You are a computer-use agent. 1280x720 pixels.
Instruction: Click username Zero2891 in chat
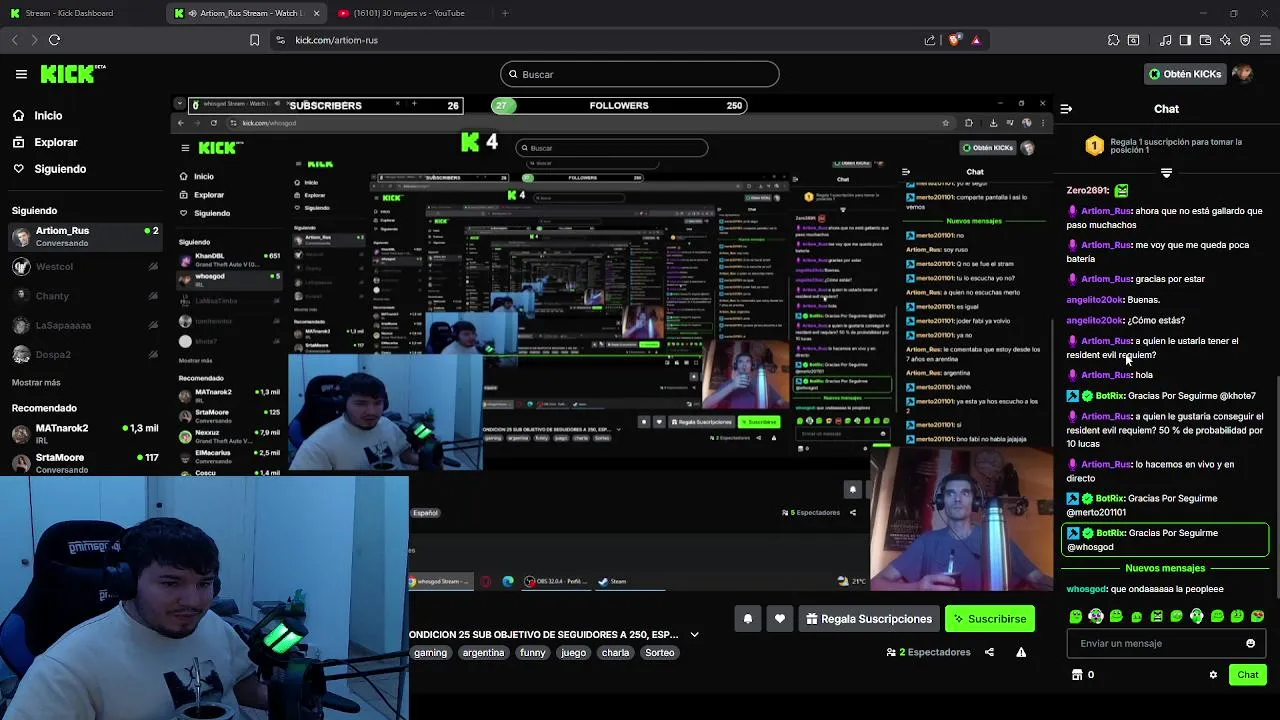point(1088,190)
